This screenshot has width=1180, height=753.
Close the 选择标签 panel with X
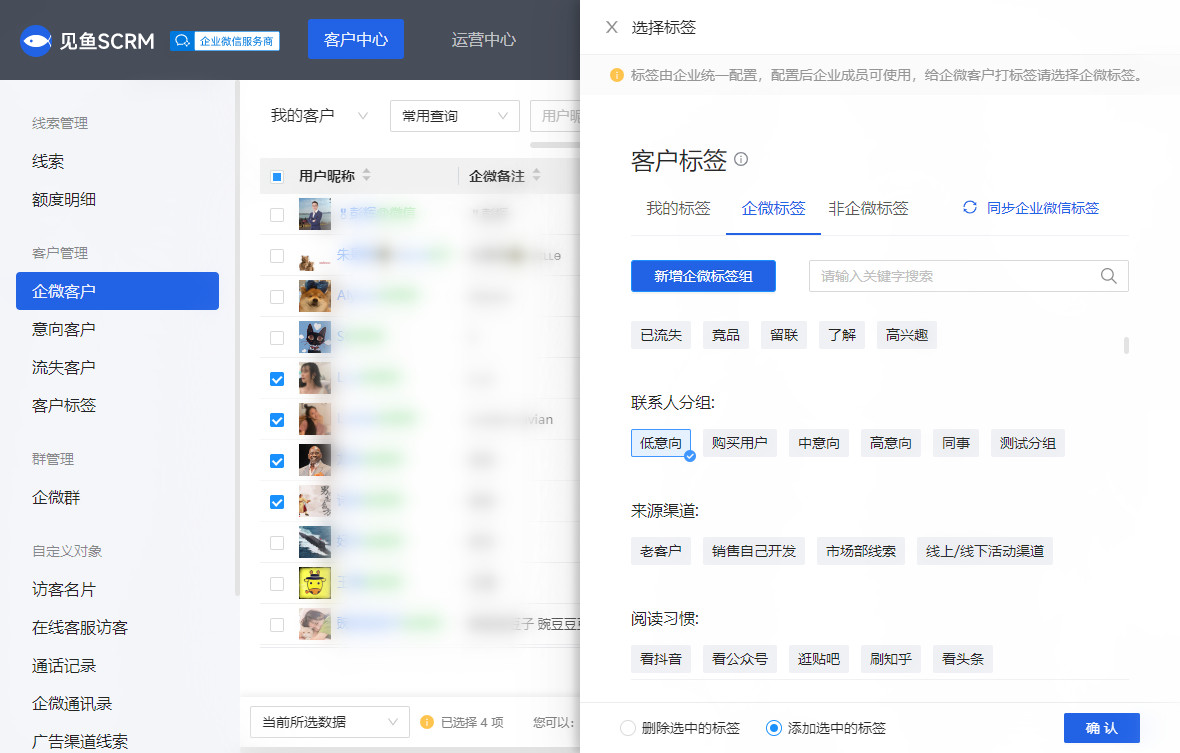point(612,27)
